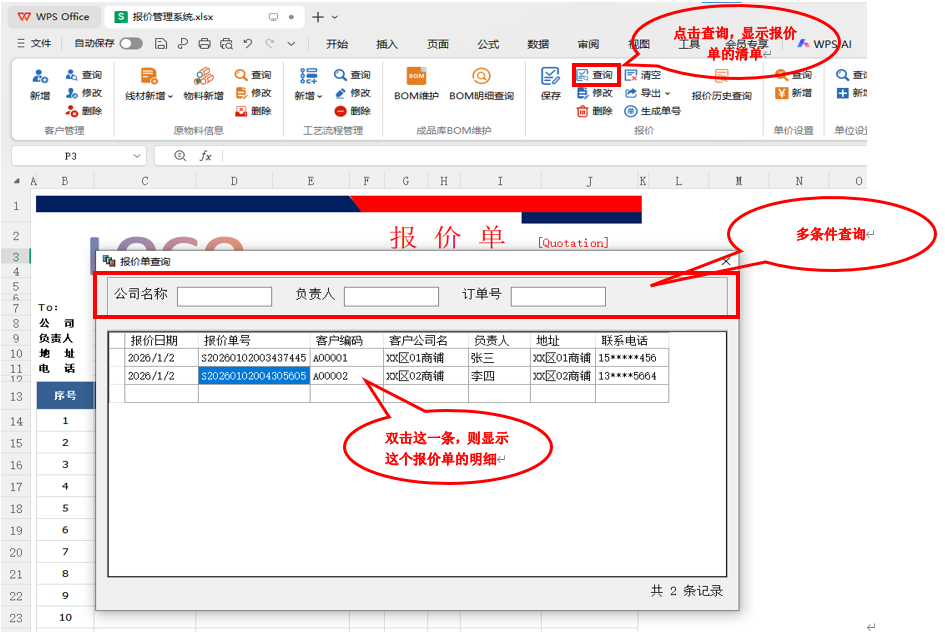Click 修改 in 客户管理 group
The image size is (945, 632).
[x=84, y=93]
